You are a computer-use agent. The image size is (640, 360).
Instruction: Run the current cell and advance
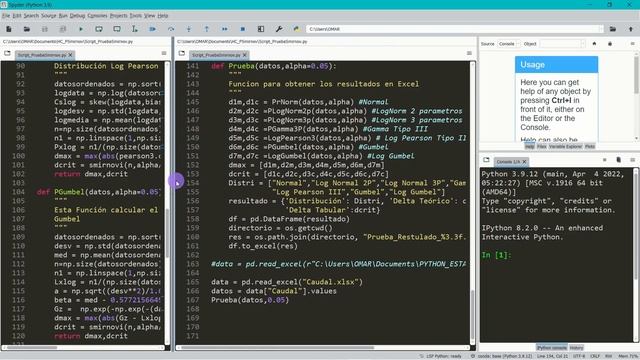click(117, 29)
